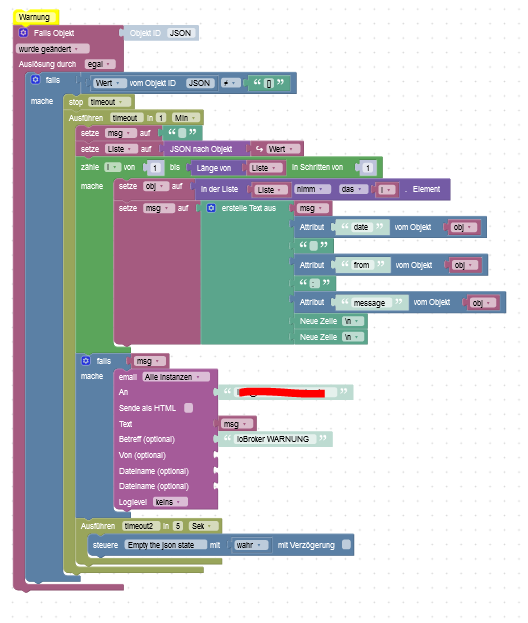Open i variable dropdown in zähle block
Screen dimensions: 528x623
tap(112, 167)
